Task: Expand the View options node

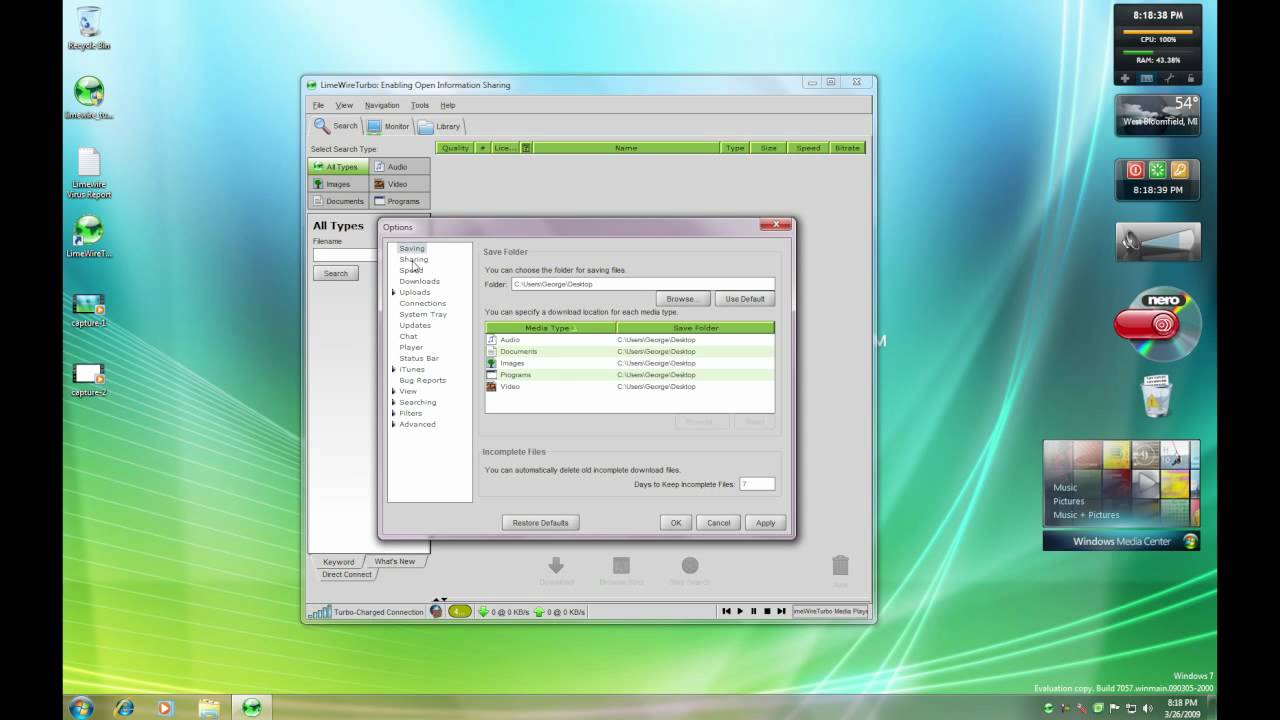Action: pos(393,391)
